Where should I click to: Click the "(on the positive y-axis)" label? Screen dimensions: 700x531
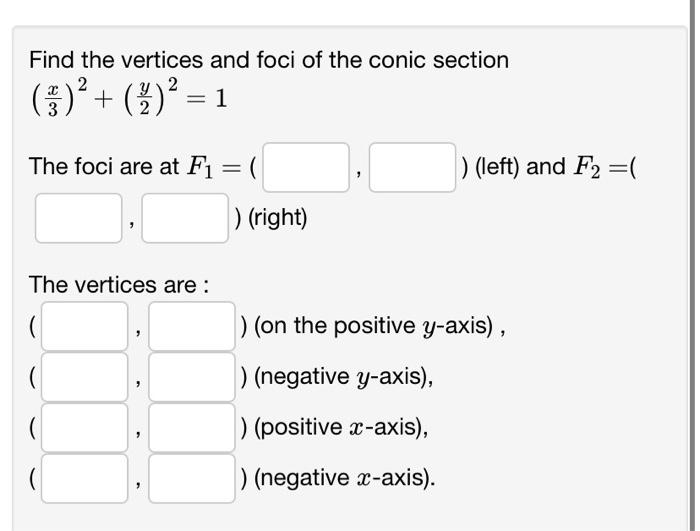tap(373, 326)
